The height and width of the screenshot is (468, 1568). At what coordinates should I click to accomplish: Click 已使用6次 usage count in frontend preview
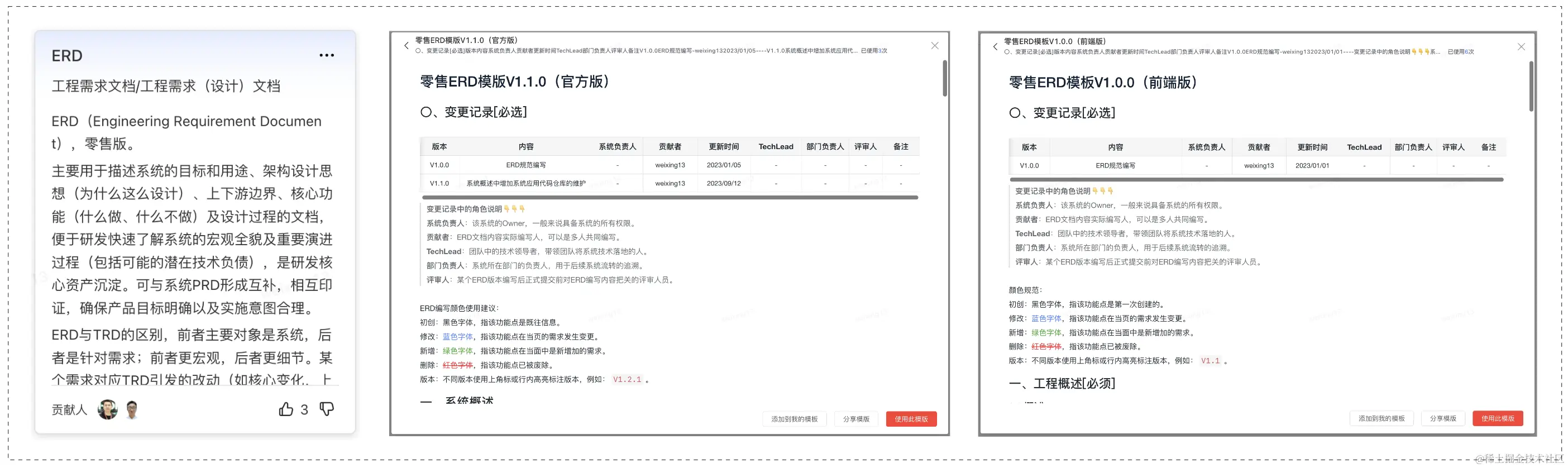1461,52
